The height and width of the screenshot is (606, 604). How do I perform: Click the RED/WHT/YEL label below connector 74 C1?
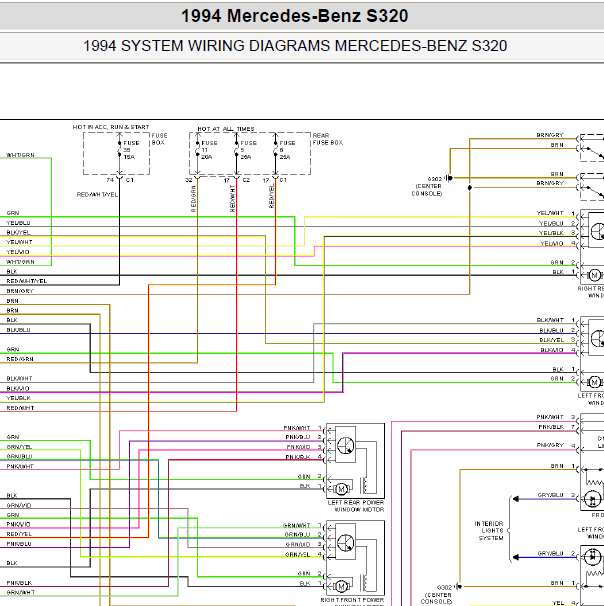(97, 195)
